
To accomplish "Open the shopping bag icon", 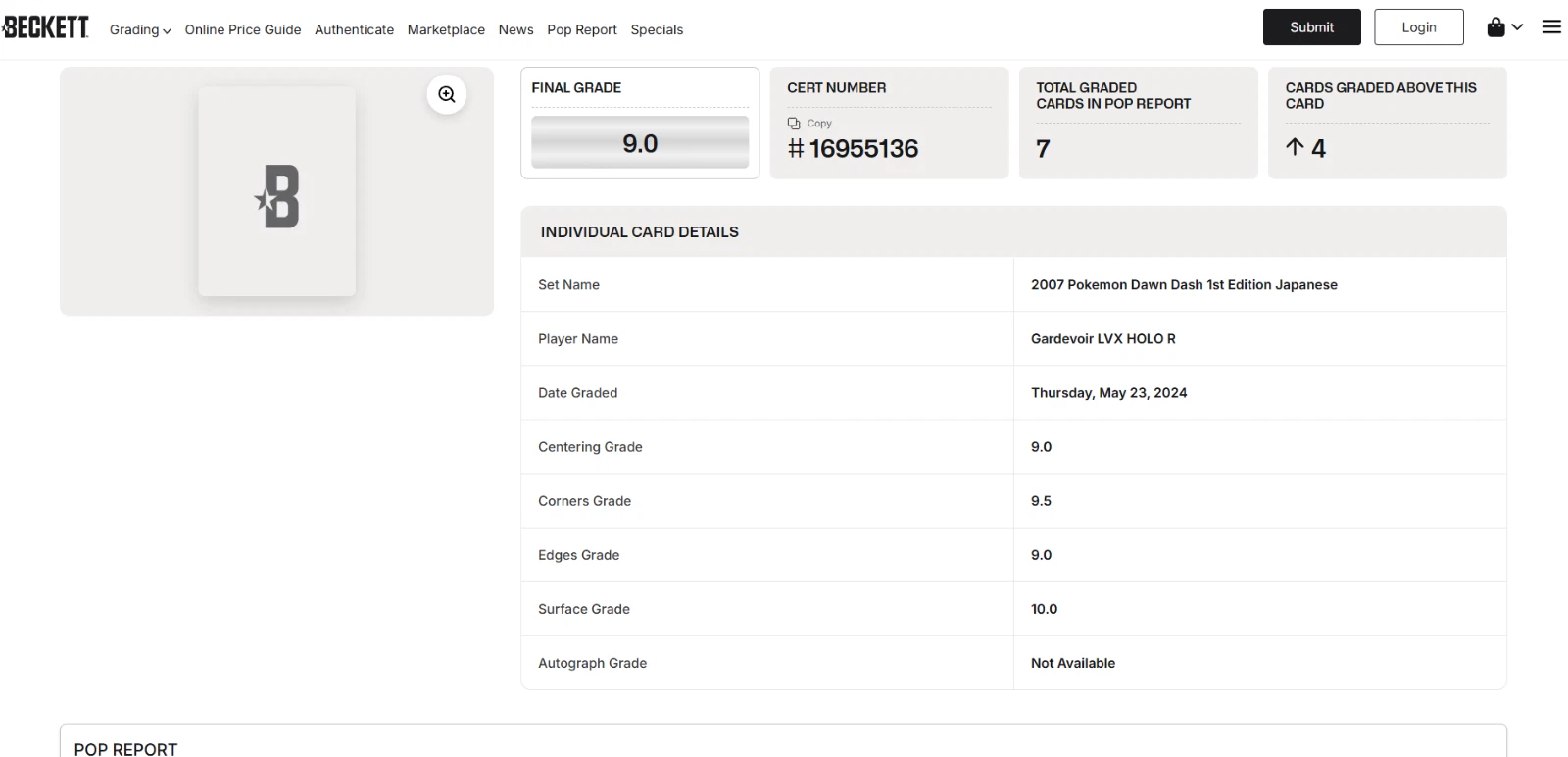I will [1495, 27].
